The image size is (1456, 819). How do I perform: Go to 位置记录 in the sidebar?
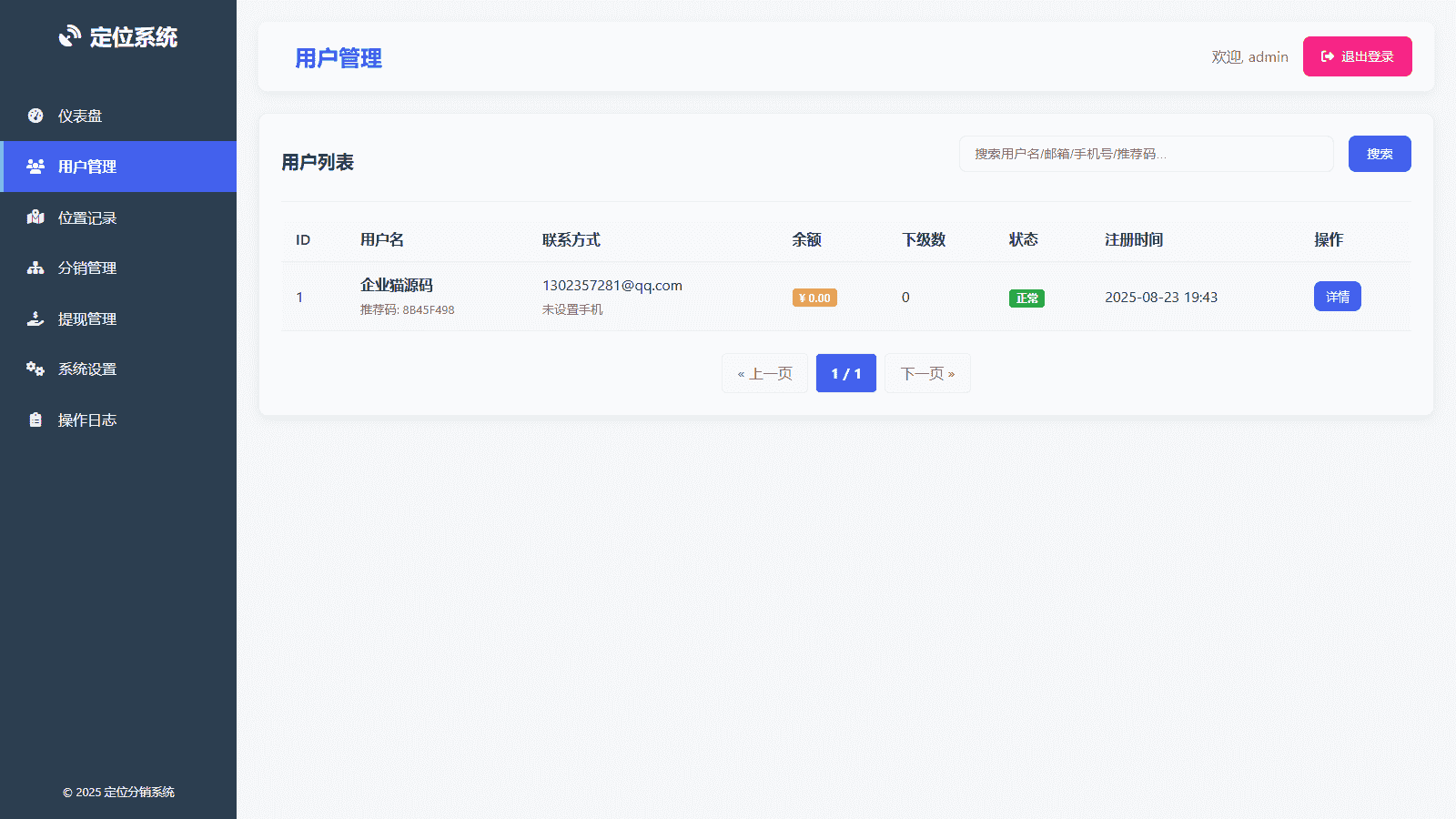pos(87,218)
